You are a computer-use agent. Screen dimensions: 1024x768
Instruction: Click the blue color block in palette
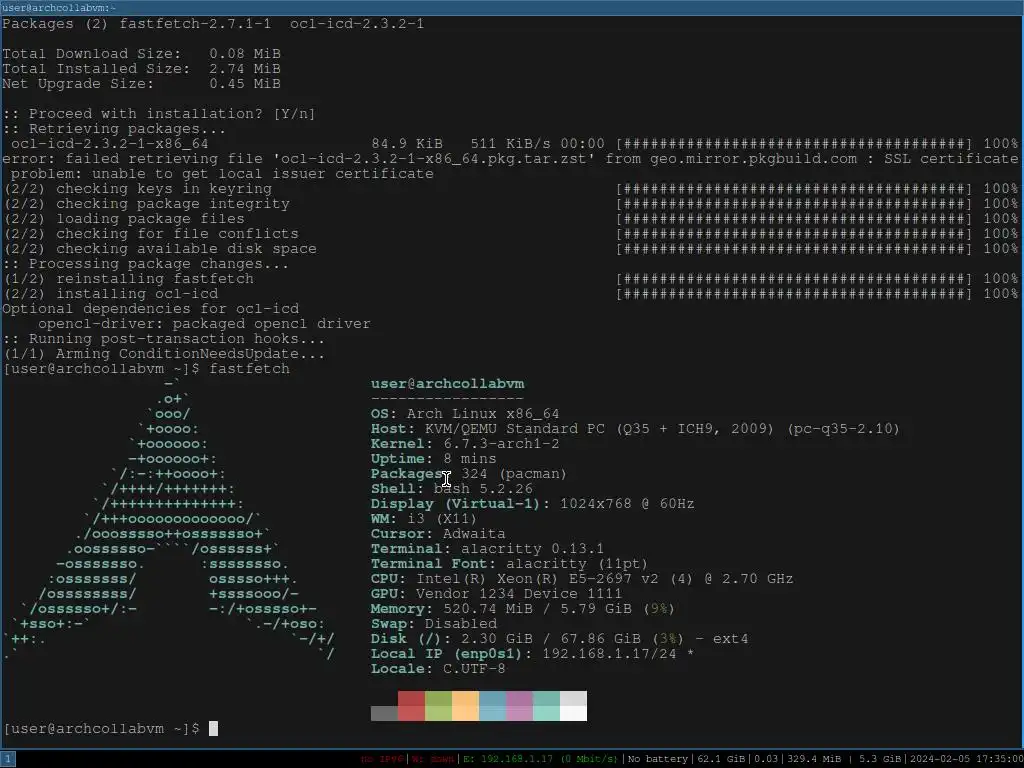pos(492,706)
